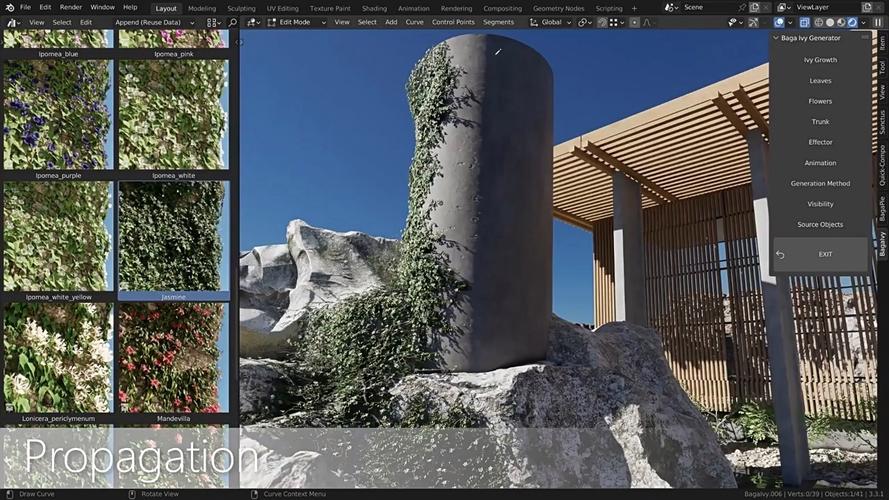Select the Ipomea_white_yellow asset thumbnail
Viewport: 889px width, 500px height.
[x=58, y=236]
